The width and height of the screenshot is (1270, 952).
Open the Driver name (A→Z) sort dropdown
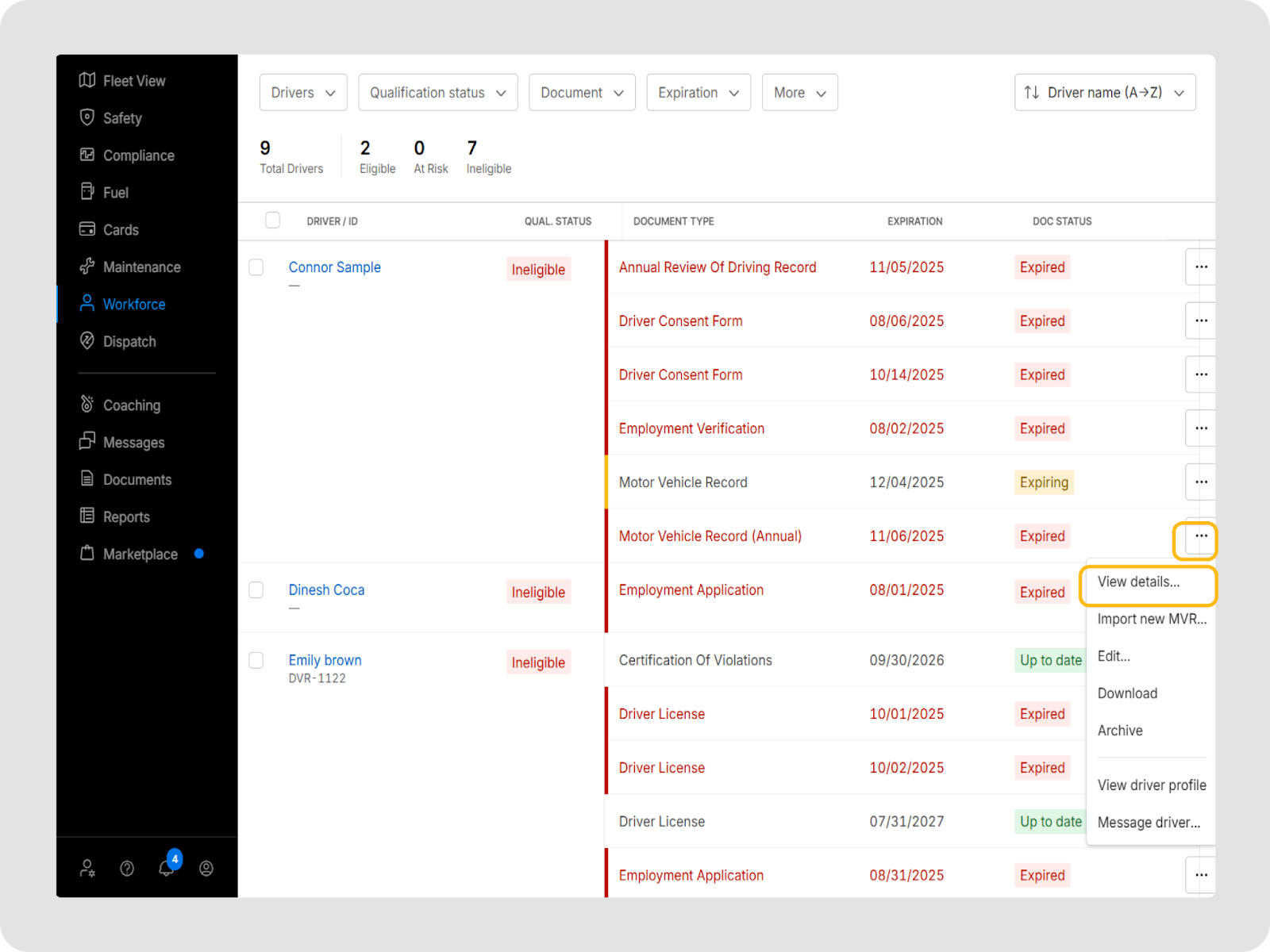pyautogui.click(x=1104, y=93)
